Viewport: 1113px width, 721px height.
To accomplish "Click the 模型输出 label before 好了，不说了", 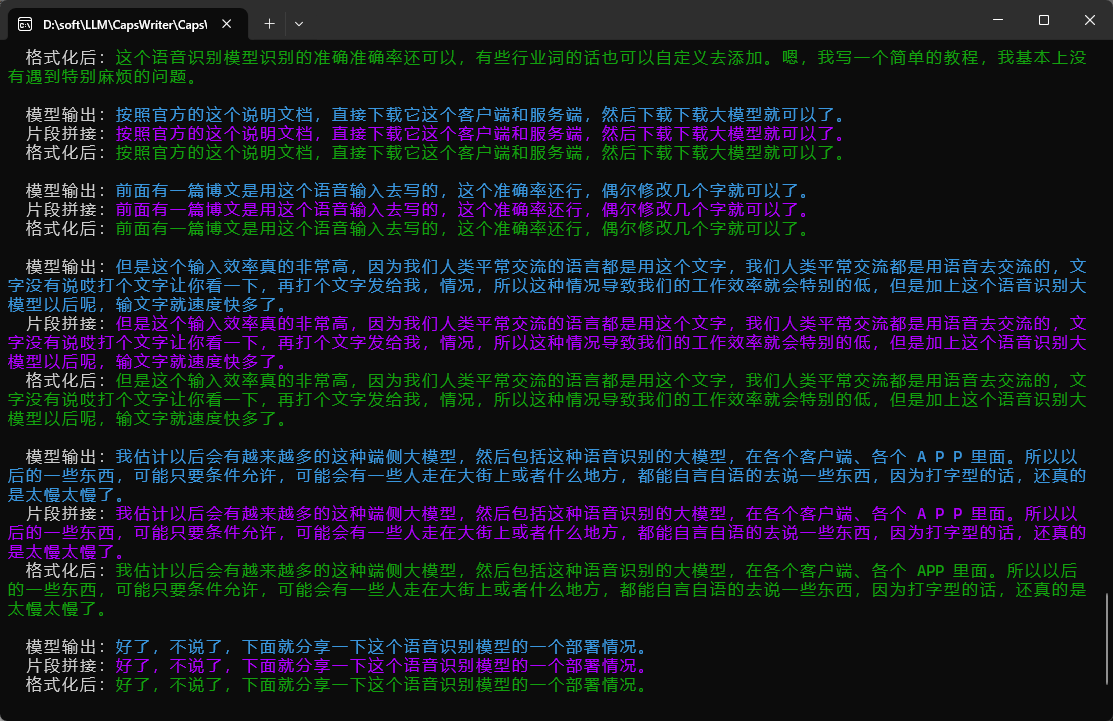I will (61, 647).
